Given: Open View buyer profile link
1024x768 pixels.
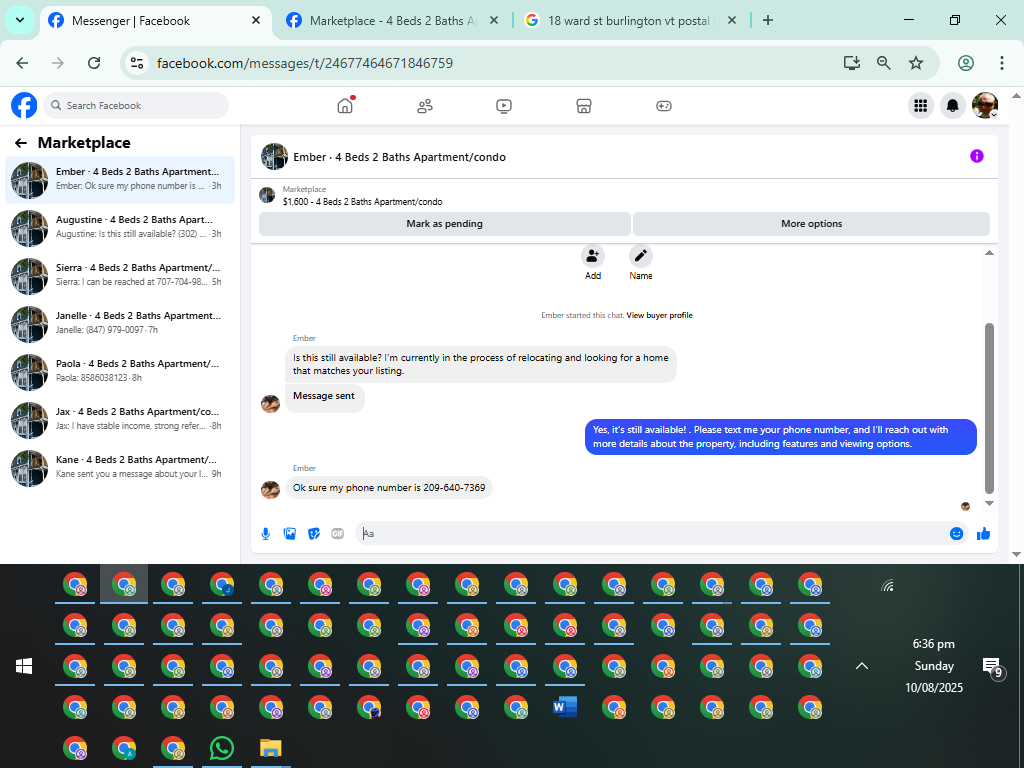Looking at the screenshot, I should coord(659,315).
